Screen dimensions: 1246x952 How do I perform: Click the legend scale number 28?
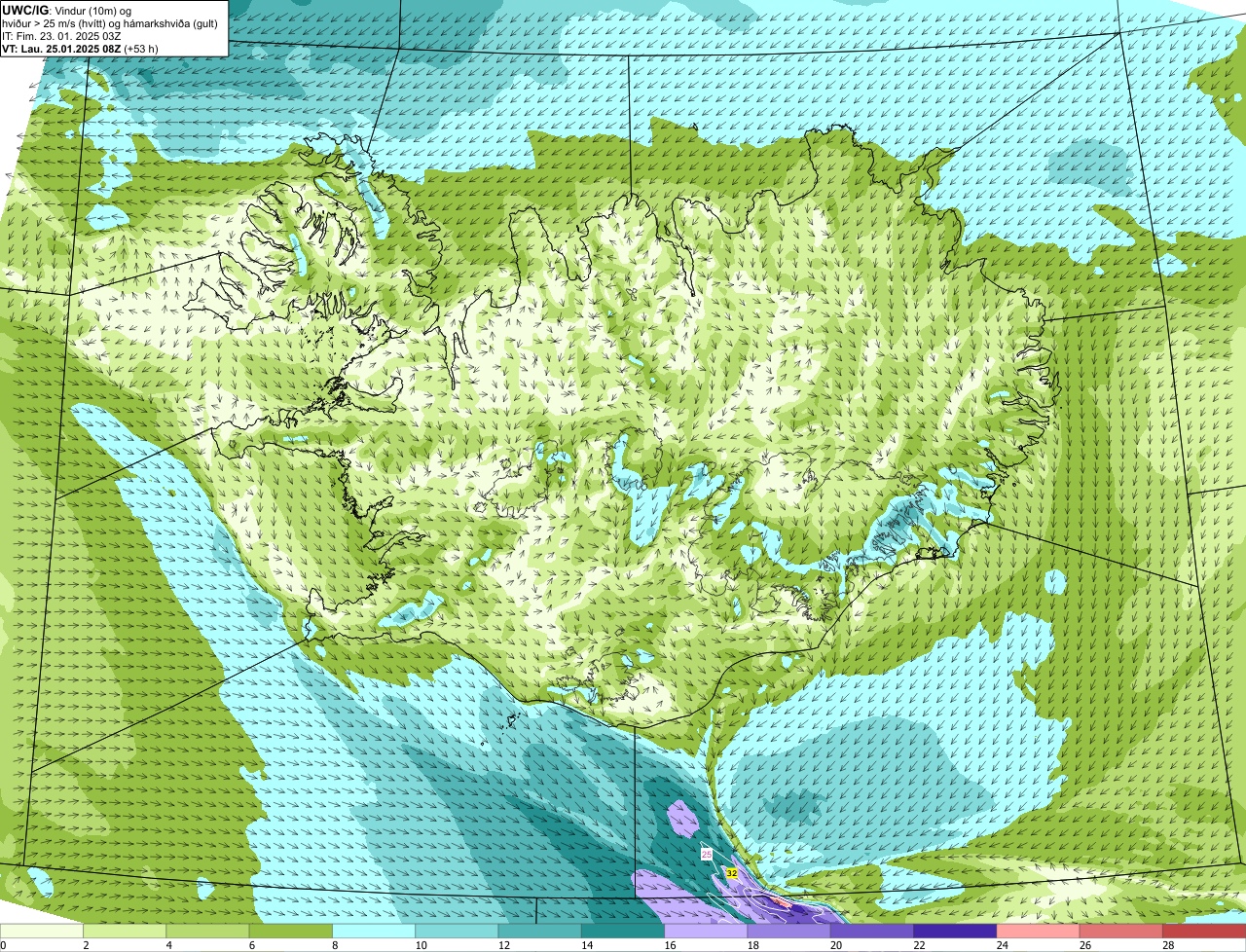click(x=1168, y=945)
